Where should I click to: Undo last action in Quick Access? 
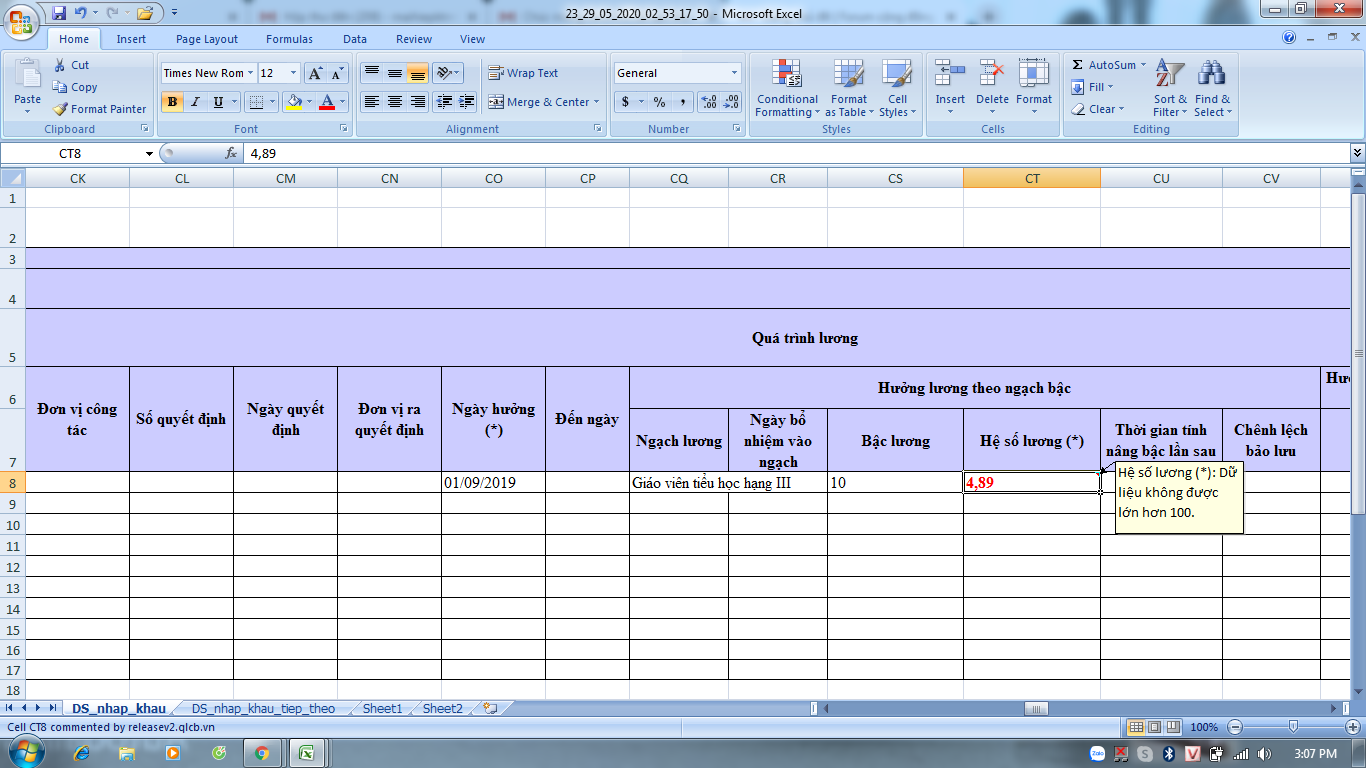pos(81,13)
